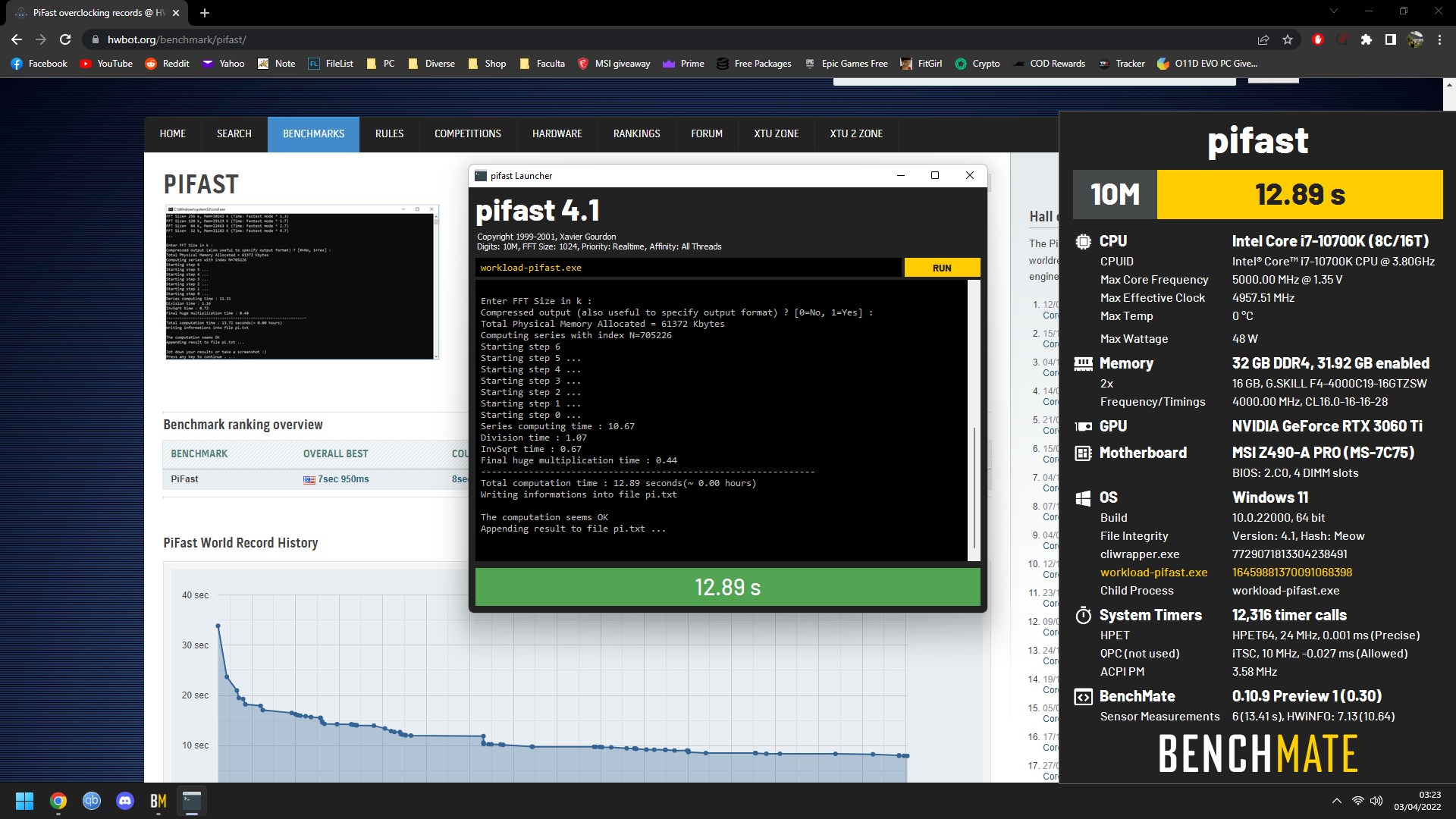The image size is (1456, 819).
Task: Go to the HOME menu item
Action: 173,134
